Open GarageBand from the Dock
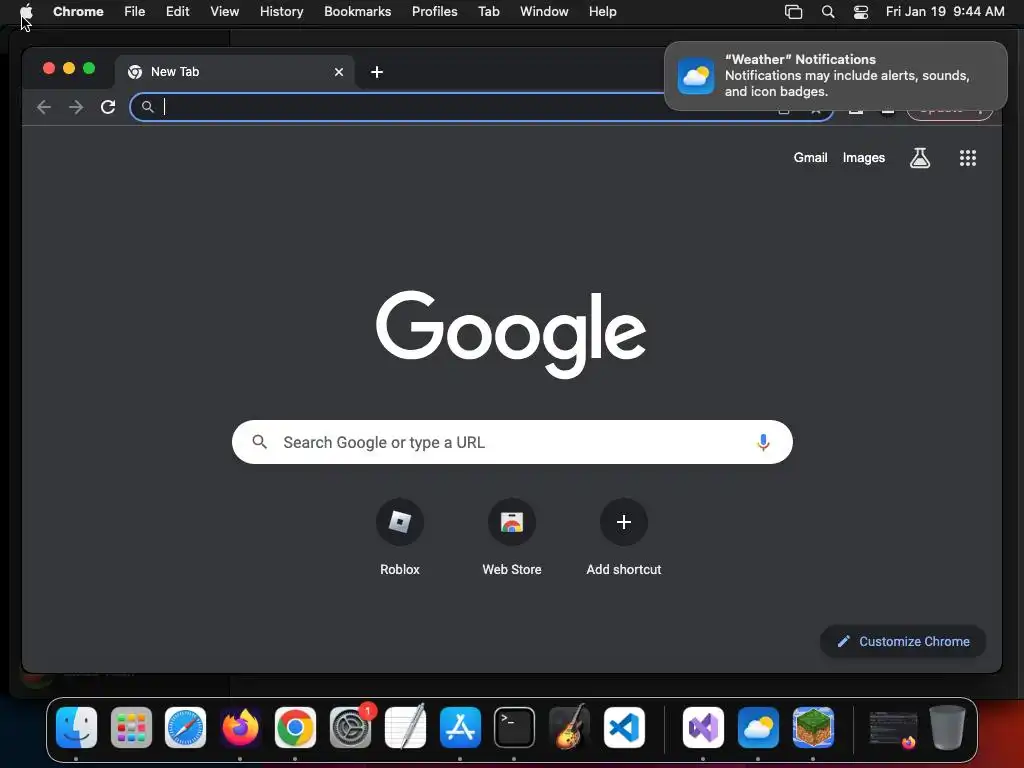Image resolution: width=1024 pixels, height=768 pixels. point(569,728)
